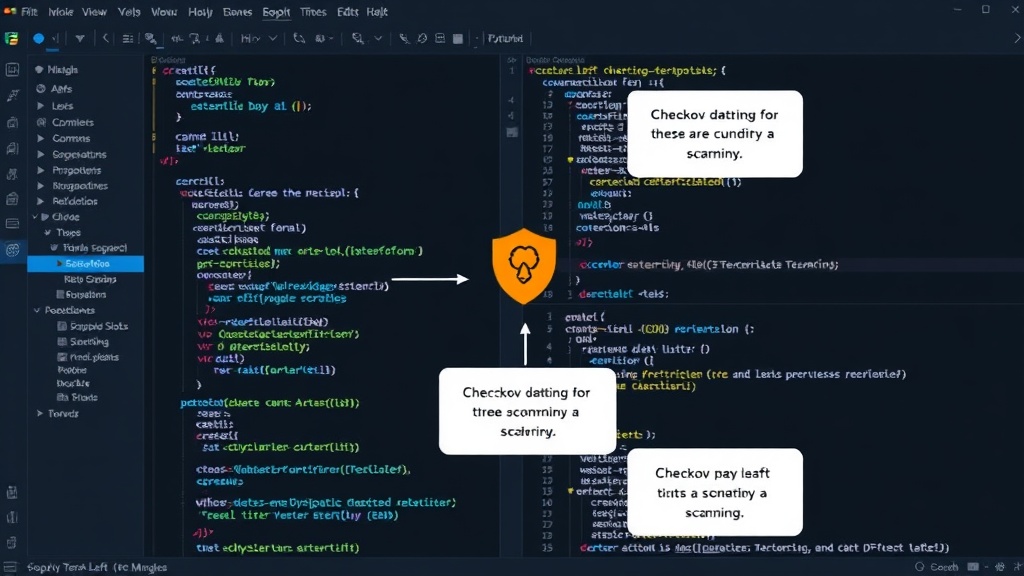Open the search magnifier icon in toolbar
1024x576 pixels.
pyautogui.click(x=357, y=39)
